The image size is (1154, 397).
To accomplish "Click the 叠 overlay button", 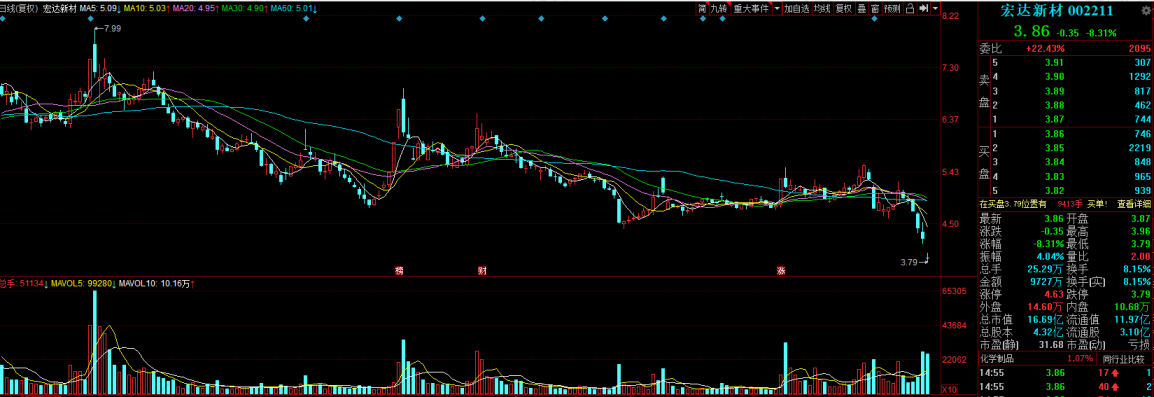I will coord(862,9).
